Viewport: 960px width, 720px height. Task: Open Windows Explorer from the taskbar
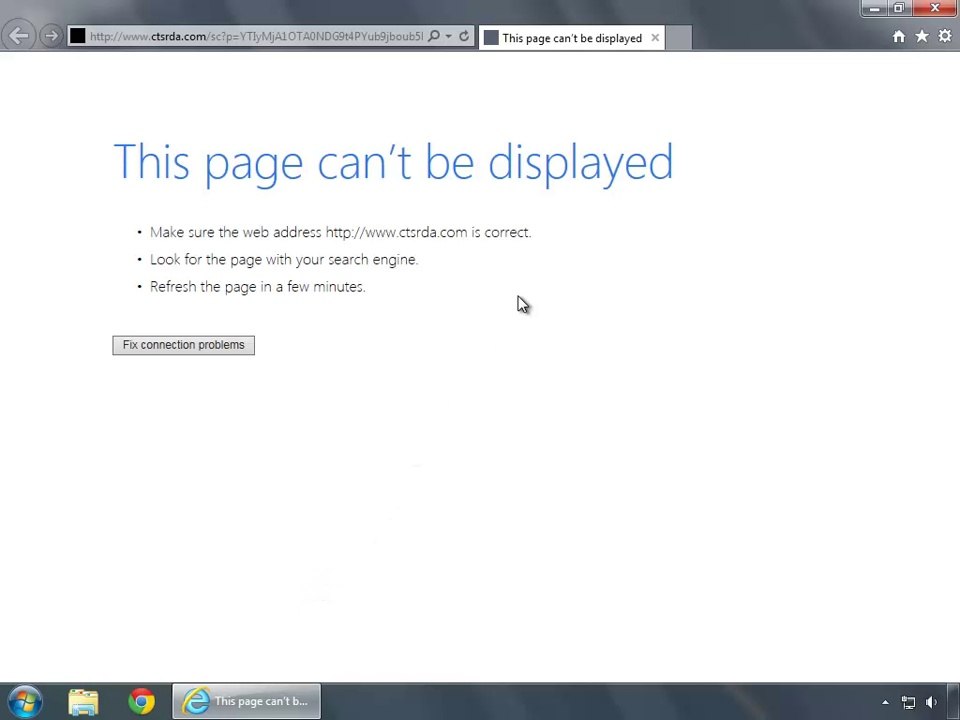(x=83, y=702)
